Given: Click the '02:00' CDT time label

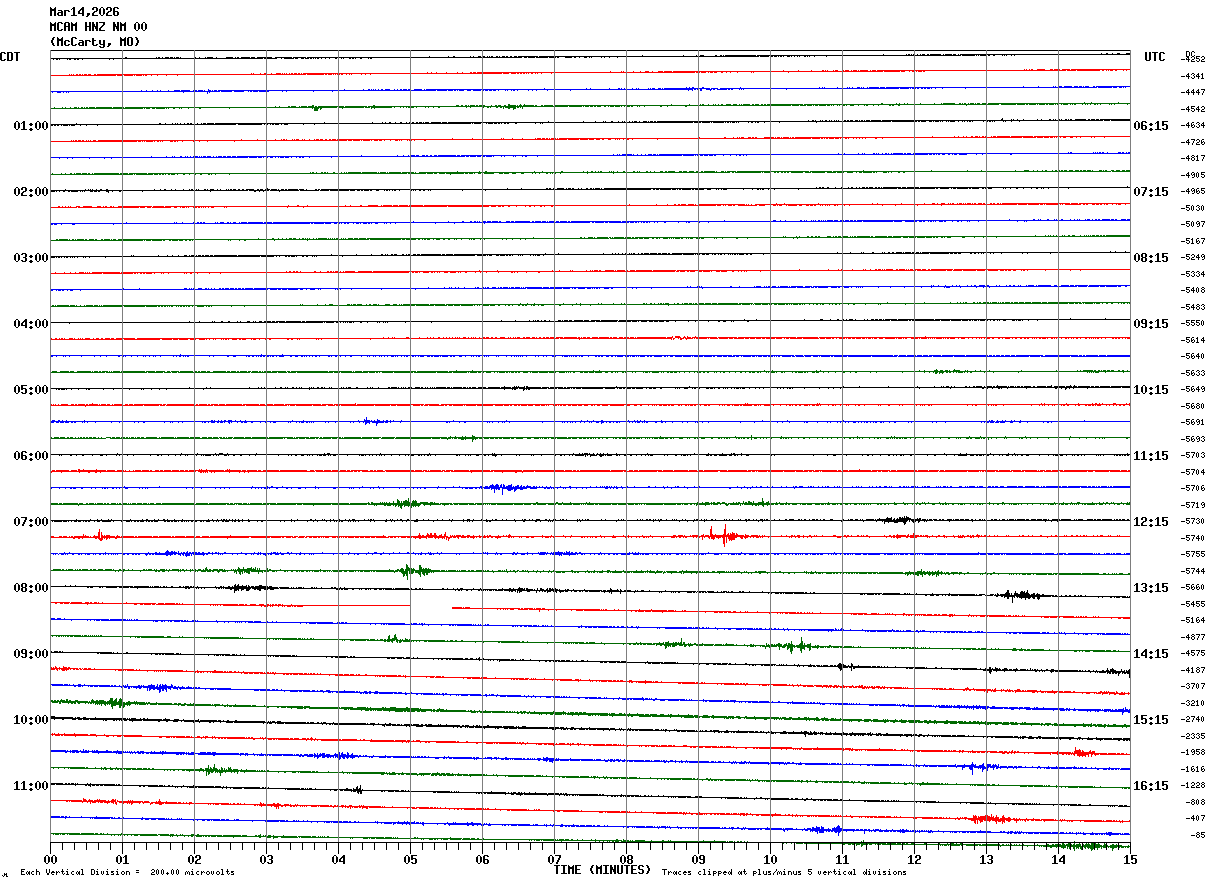Looking at the screenshot, I should [x=31, y=192].
